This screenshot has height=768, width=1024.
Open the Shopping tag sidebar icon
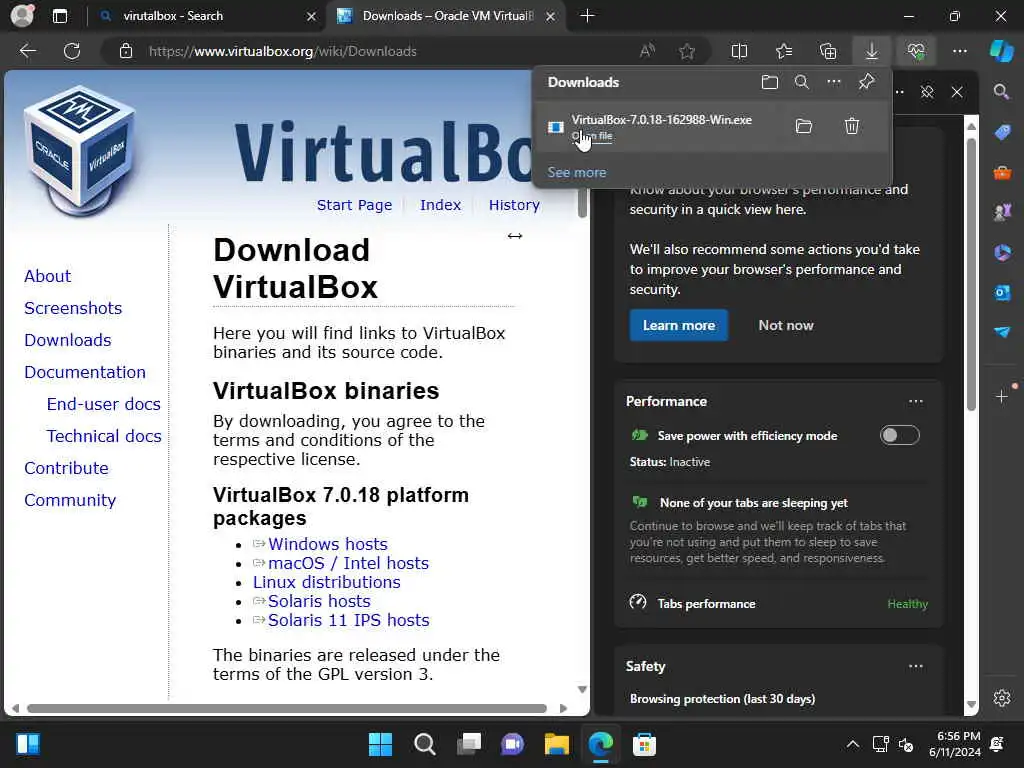[x=1002, y=132]
